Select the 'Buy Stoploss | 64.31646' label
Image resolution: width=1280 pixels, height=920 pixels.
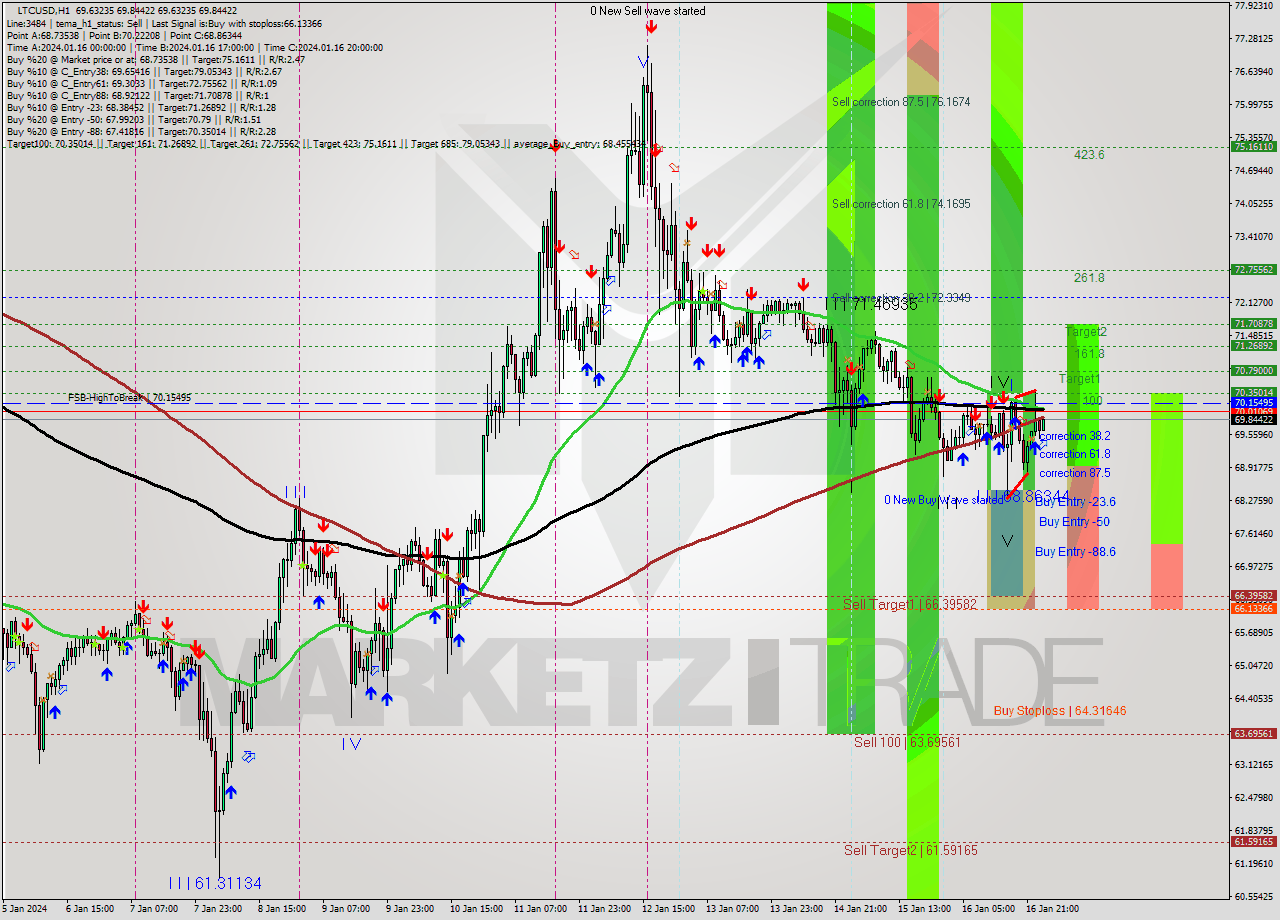[1060, 711]
